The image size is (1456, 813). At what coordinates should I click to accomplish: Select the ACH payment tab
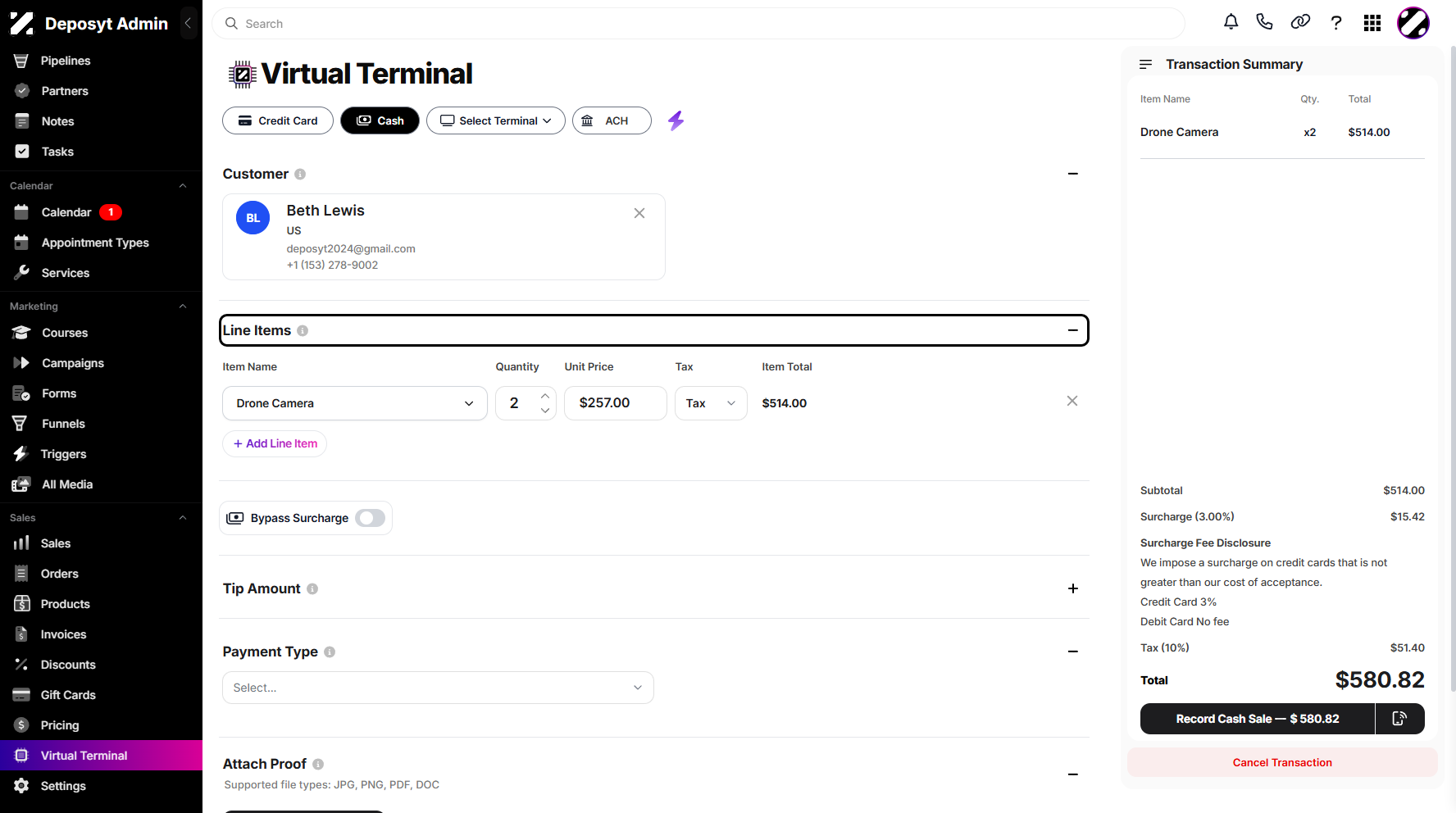(612, 120)
